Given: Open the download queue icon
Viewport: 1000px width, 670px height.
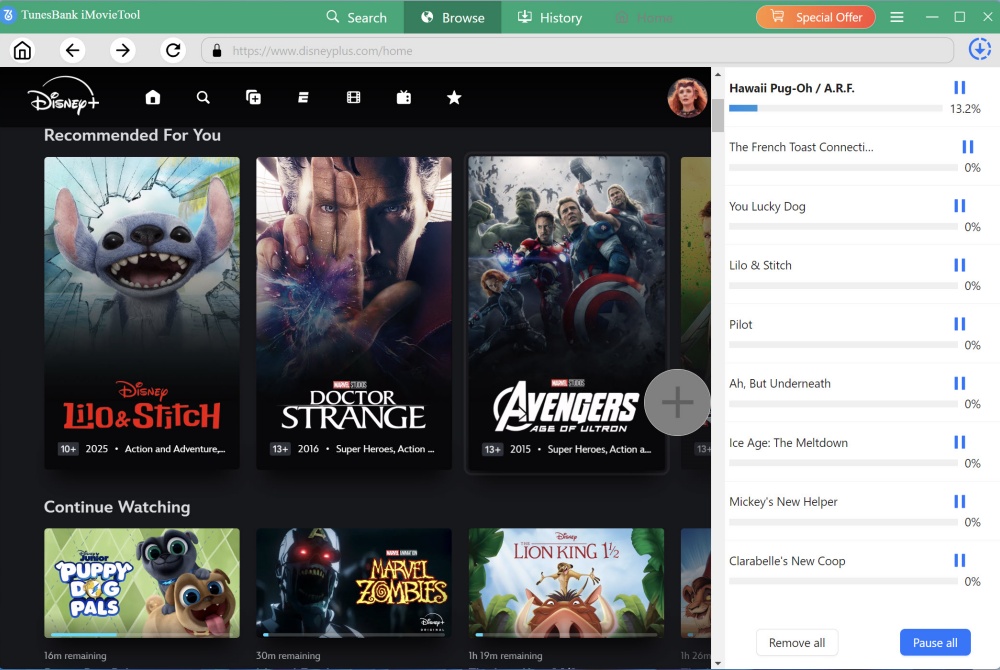Looking at the screenshot, I should 979,50.
